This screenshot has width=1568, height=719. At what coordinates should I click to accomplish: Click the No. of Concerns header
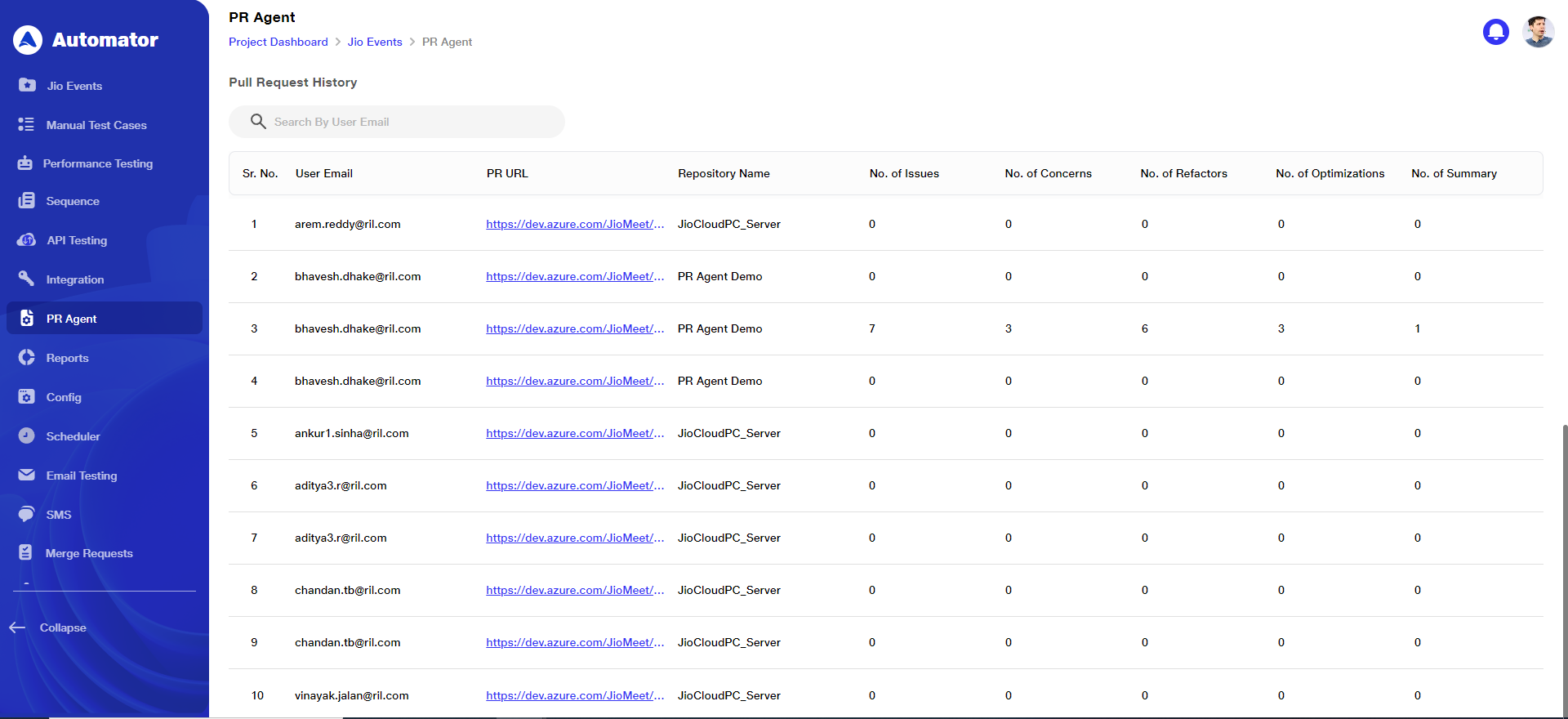1048,173
